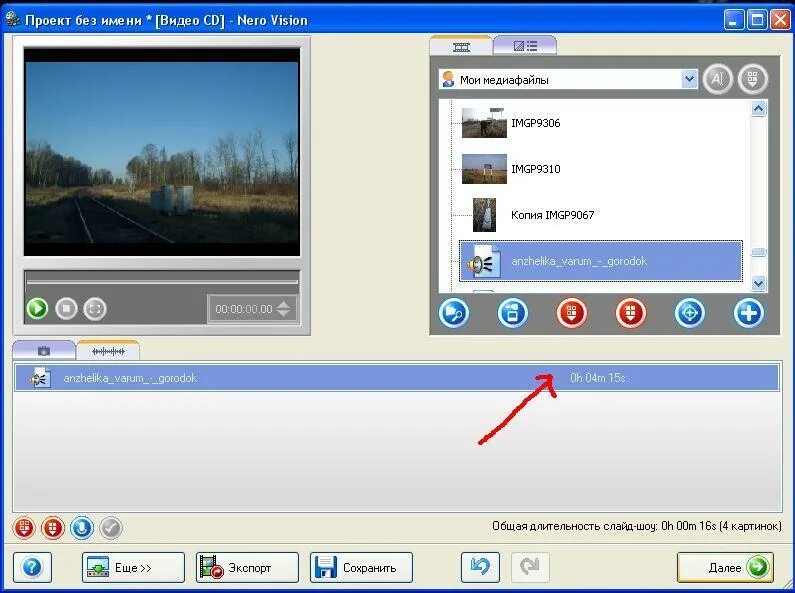Open the Мои медиафайлы dropdown
This screenshot has height=593, width=795.
click(689, 79)
